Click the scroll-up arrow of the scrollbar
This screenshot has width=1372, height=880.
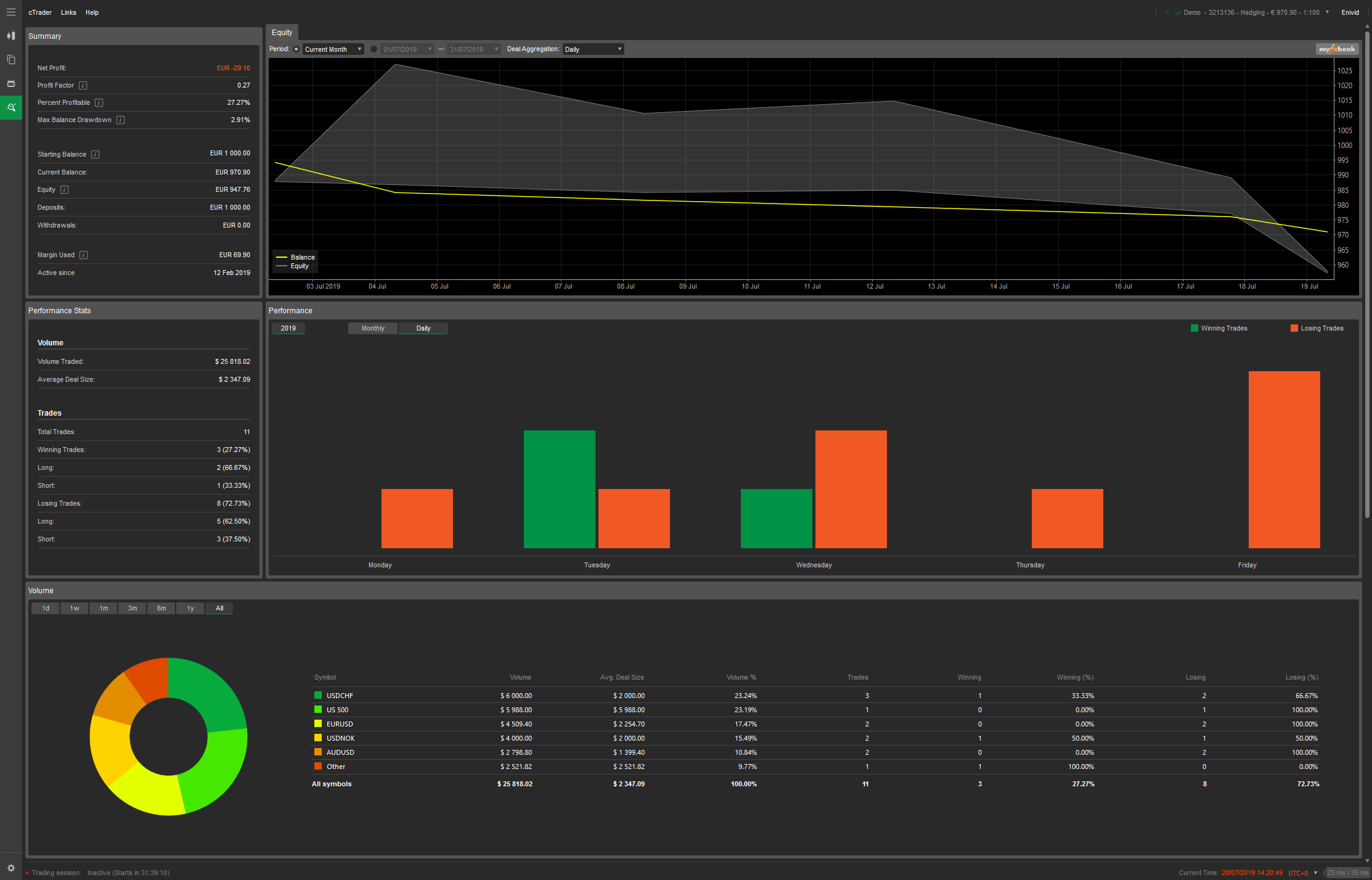tap(1367, 27)
